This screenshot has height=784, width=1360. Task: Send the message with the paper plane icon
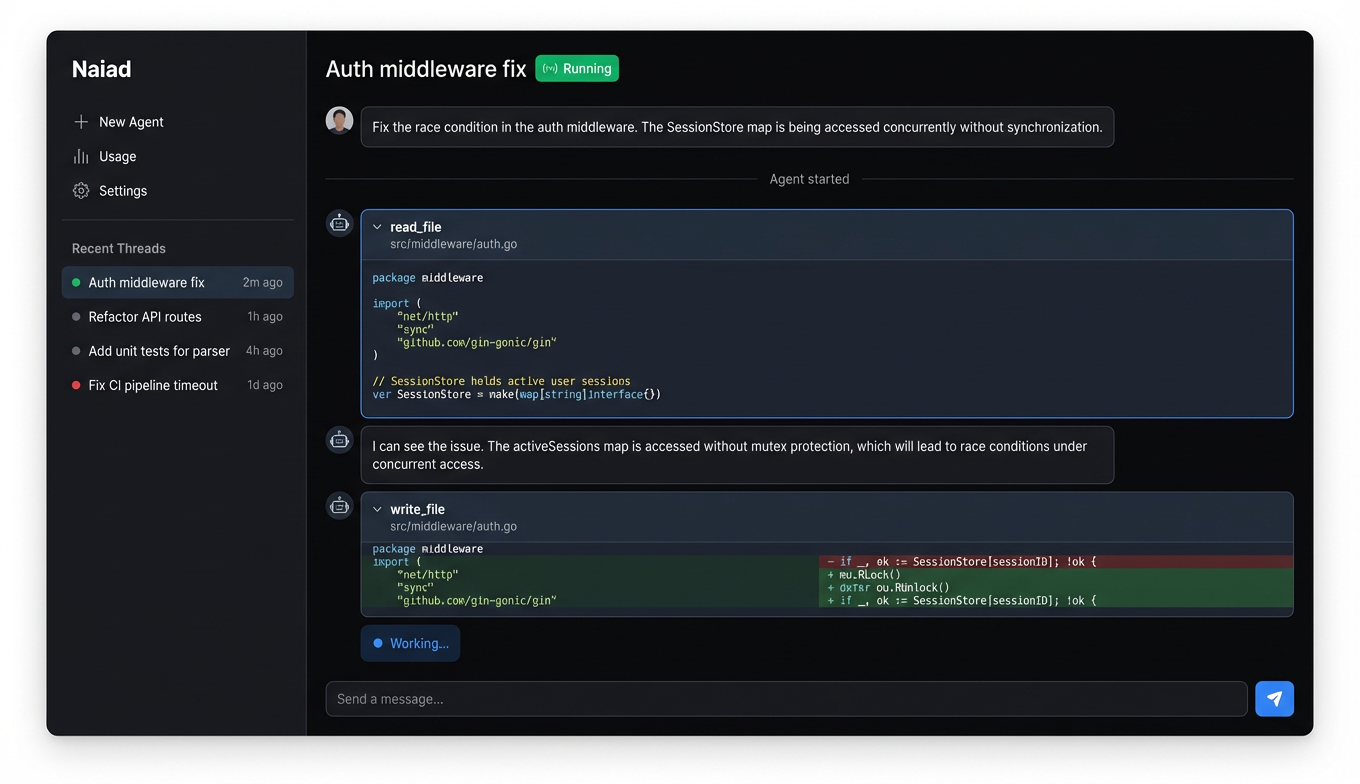click(1274, 698)
